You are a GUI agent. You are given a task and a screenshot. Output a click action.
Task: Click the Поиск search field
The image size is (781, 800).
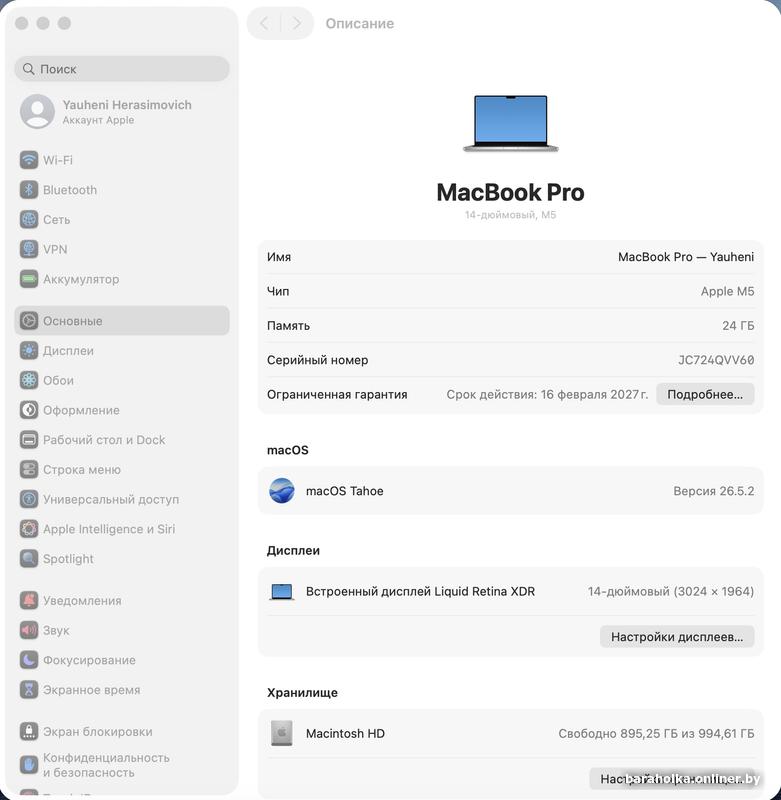pyautogui.click(x=122, y=69)
